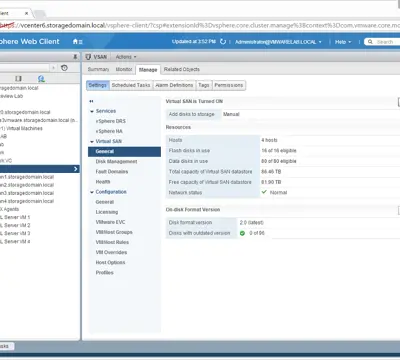Open Profiles settings
The image size is (400, 360).
pos(105,273)
